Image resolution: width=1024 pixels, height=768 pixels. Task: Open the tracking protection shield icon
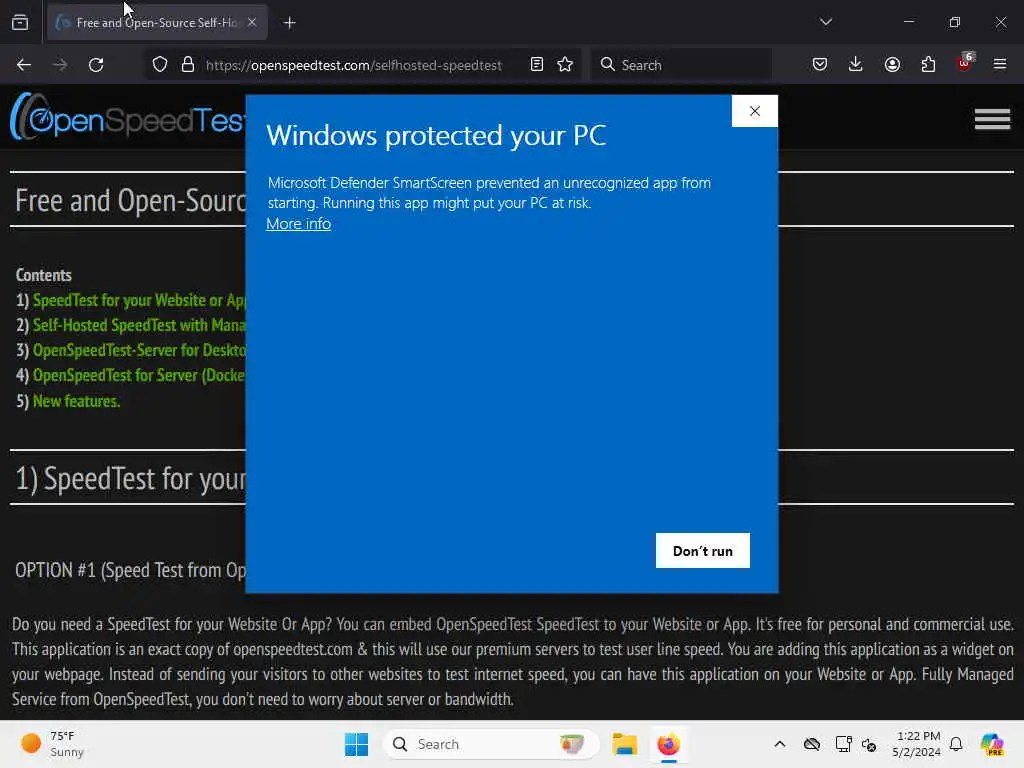point(160,65)
